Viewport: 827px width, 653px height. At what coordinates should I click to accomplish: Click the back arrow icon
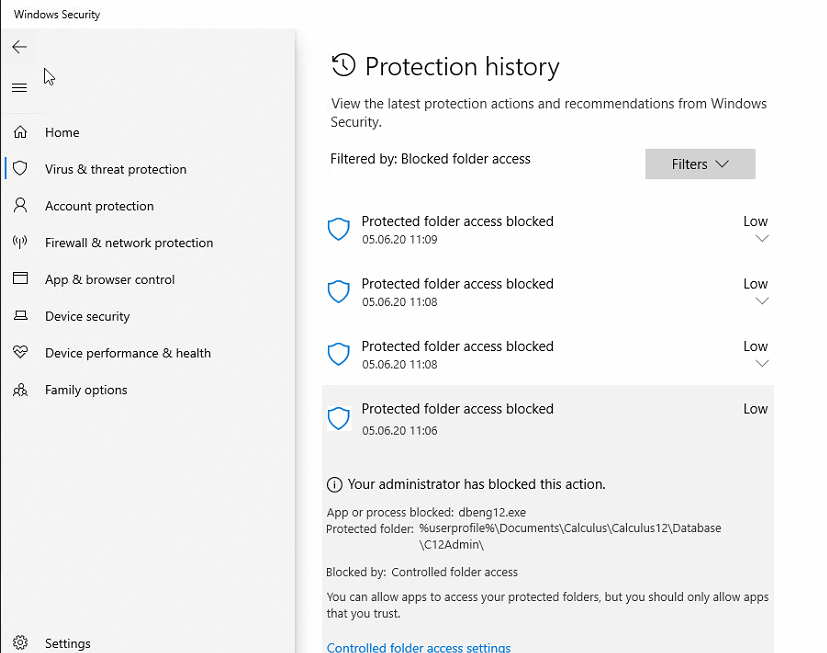(x=19, y=47)
